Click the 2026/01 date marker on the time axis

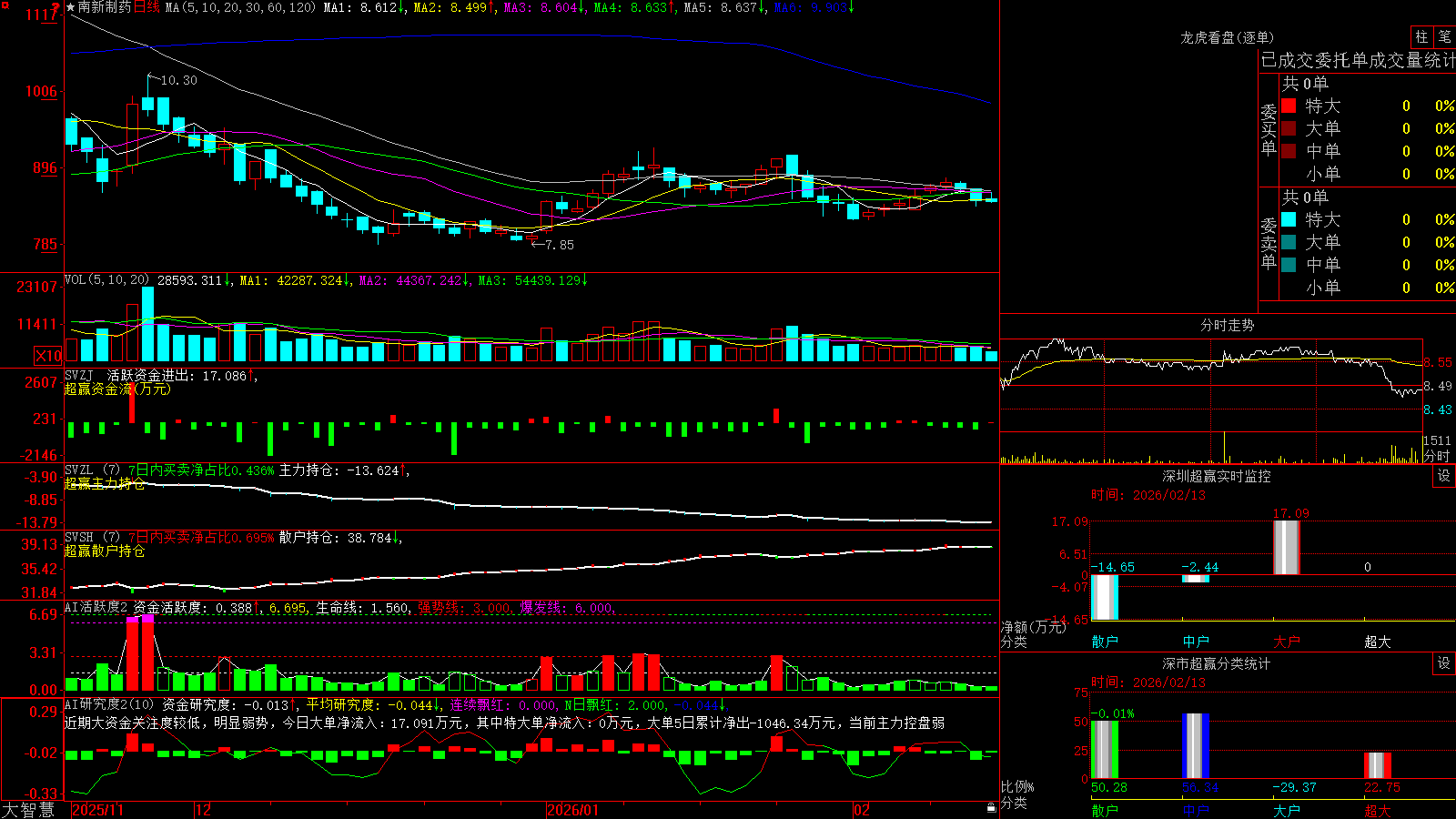(x=573, y=810)
